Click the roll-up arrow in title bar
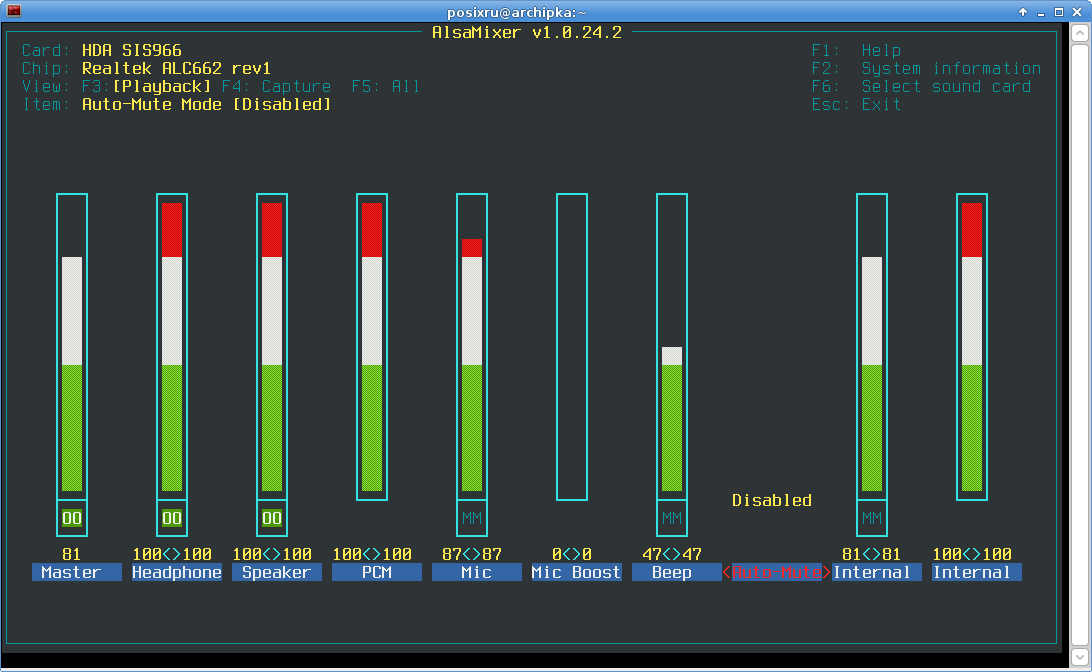The height and width of the screenshot is (672, 1092). 1023,12
